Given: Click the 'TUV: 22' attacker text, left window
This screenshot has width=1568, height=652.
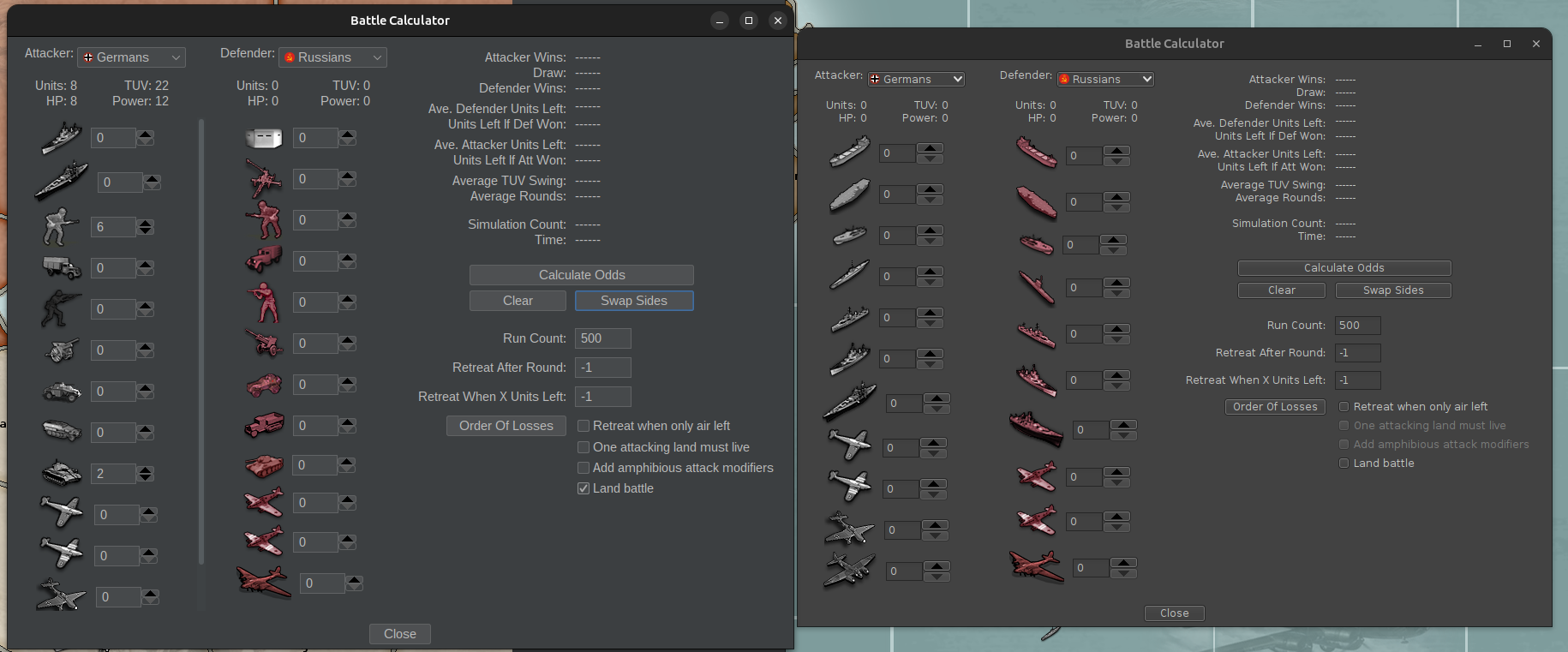Looking at the screenshot, I should click(x=147, y=86).
